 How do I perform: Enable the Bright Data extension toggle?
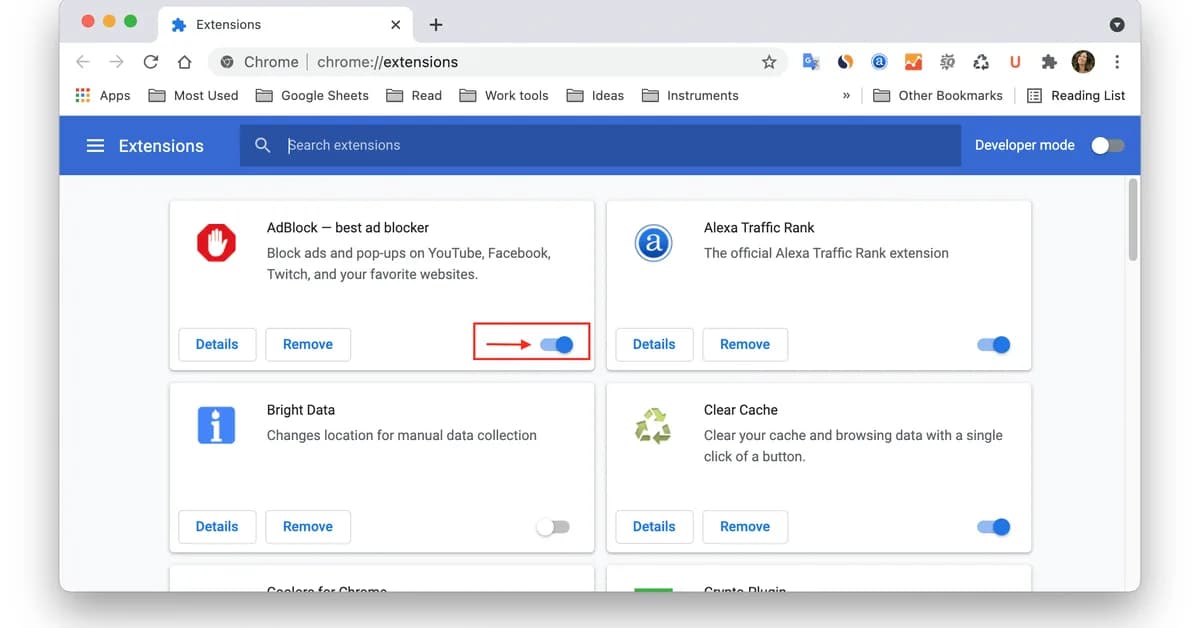click(553, 527)
